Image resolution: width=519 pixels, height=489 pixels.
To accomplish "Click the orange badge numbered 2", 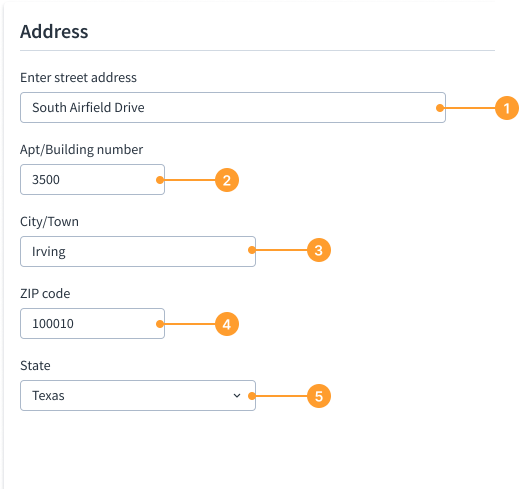I will click(x=227, y=180).
